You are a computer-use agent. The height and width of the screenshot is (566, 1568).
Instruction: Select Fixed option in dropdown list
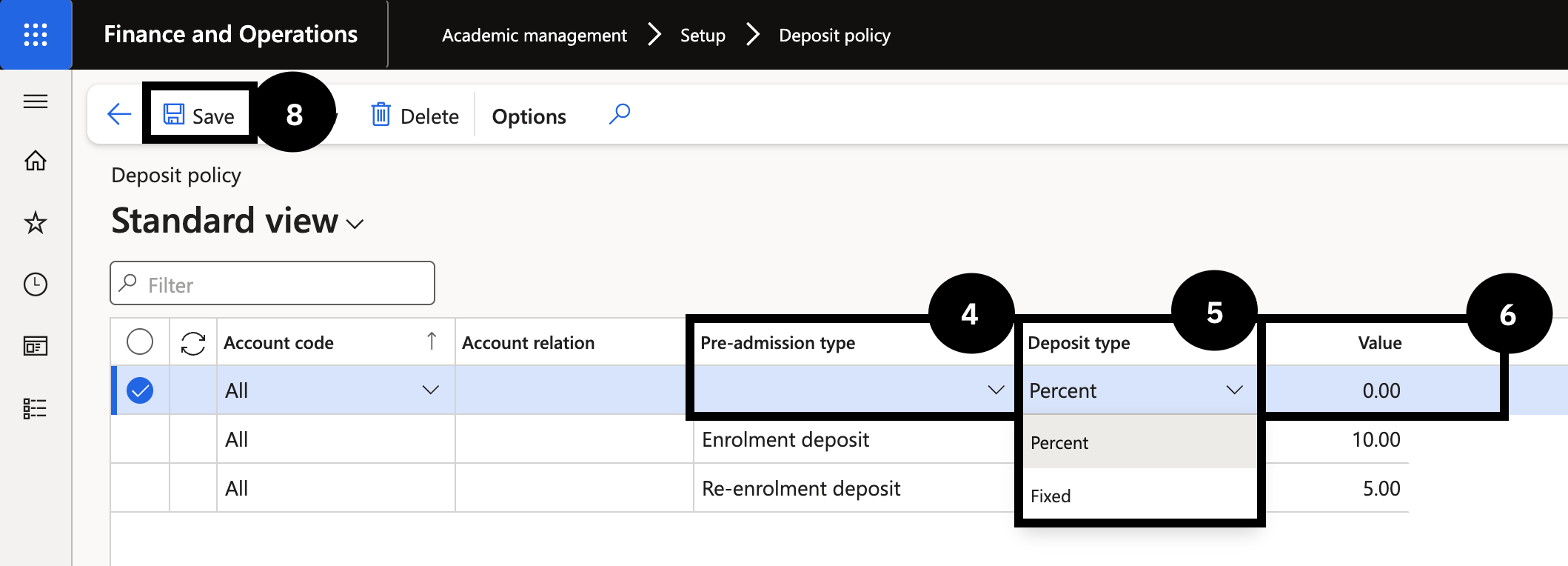[x=1140, y=495]
